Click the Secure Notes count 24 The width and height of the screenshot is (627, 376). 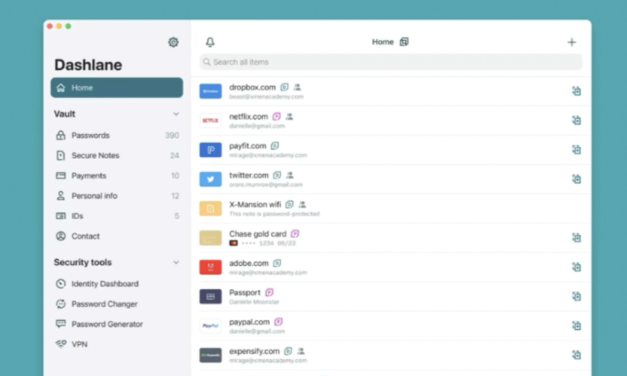pyautogui.click(x=174, y=155)
